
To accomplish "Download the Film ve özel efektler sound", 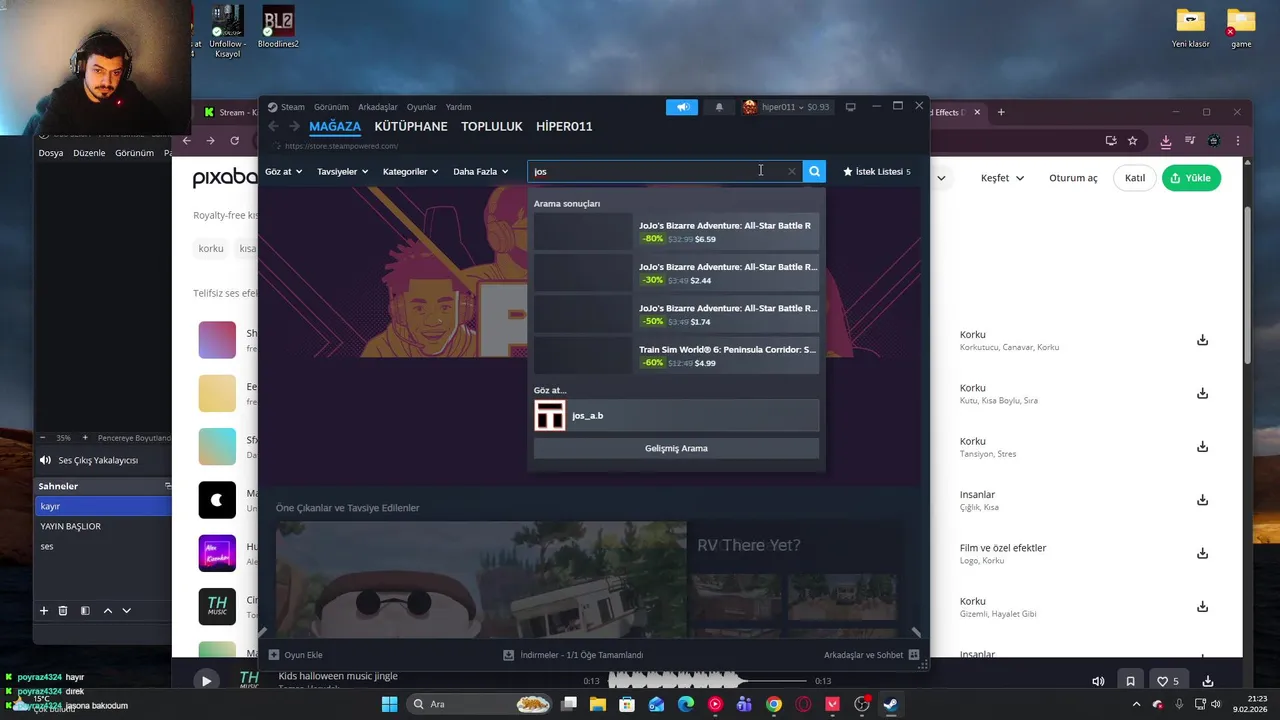I will click(x=1202, y=553).
